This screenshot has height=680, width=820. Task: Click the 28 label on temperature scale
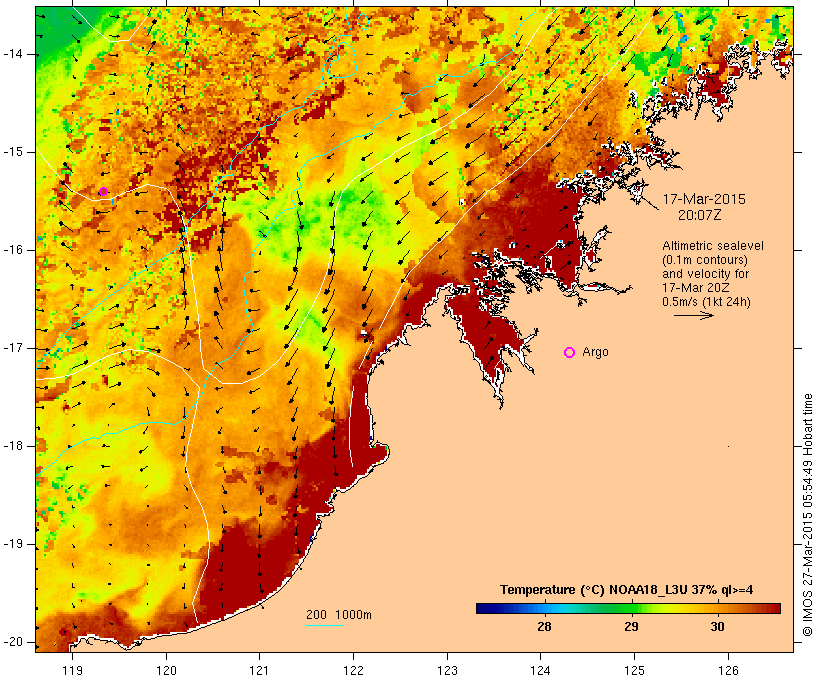544,626
